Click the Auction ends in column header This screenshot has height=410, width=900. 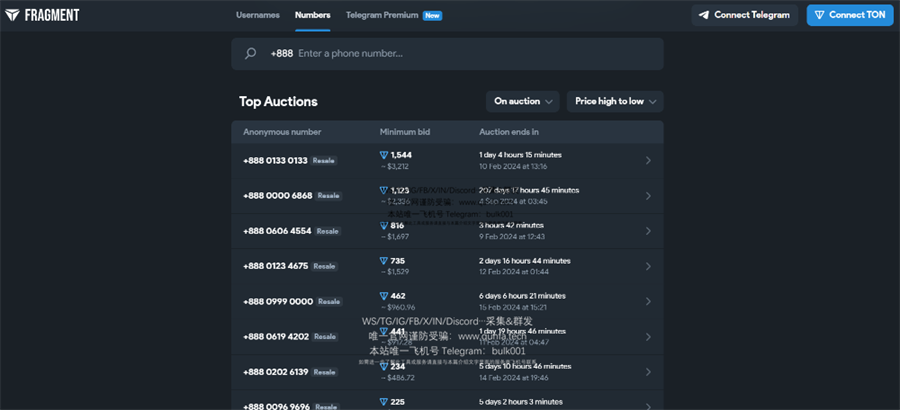coord(509,132)
